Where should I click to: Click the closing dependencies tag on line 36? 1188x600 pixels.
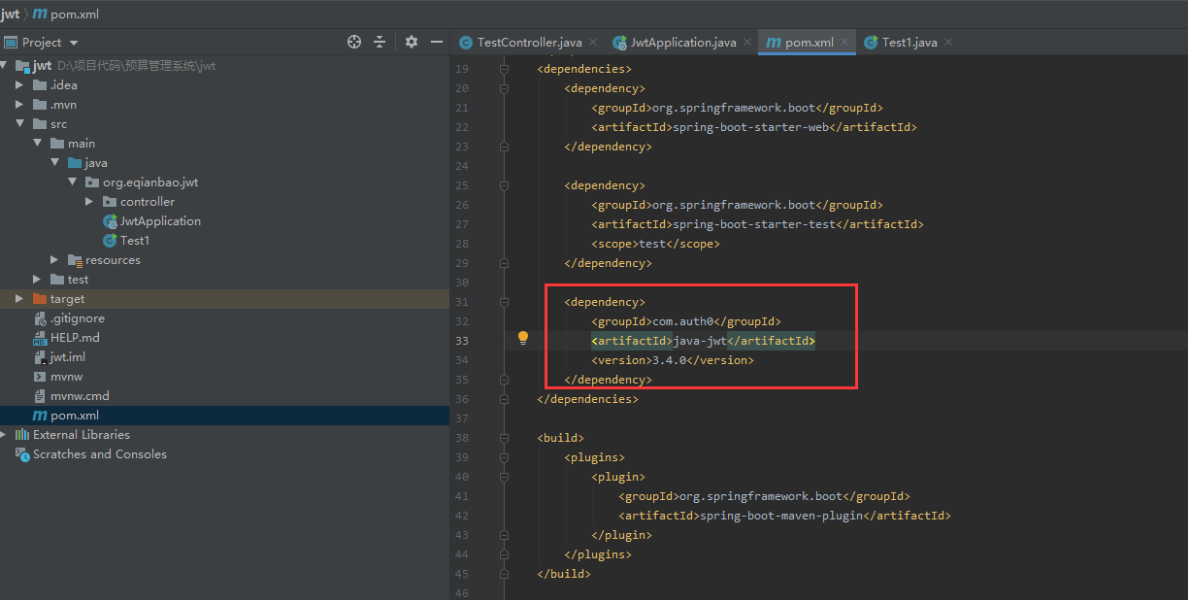point(587,399)
